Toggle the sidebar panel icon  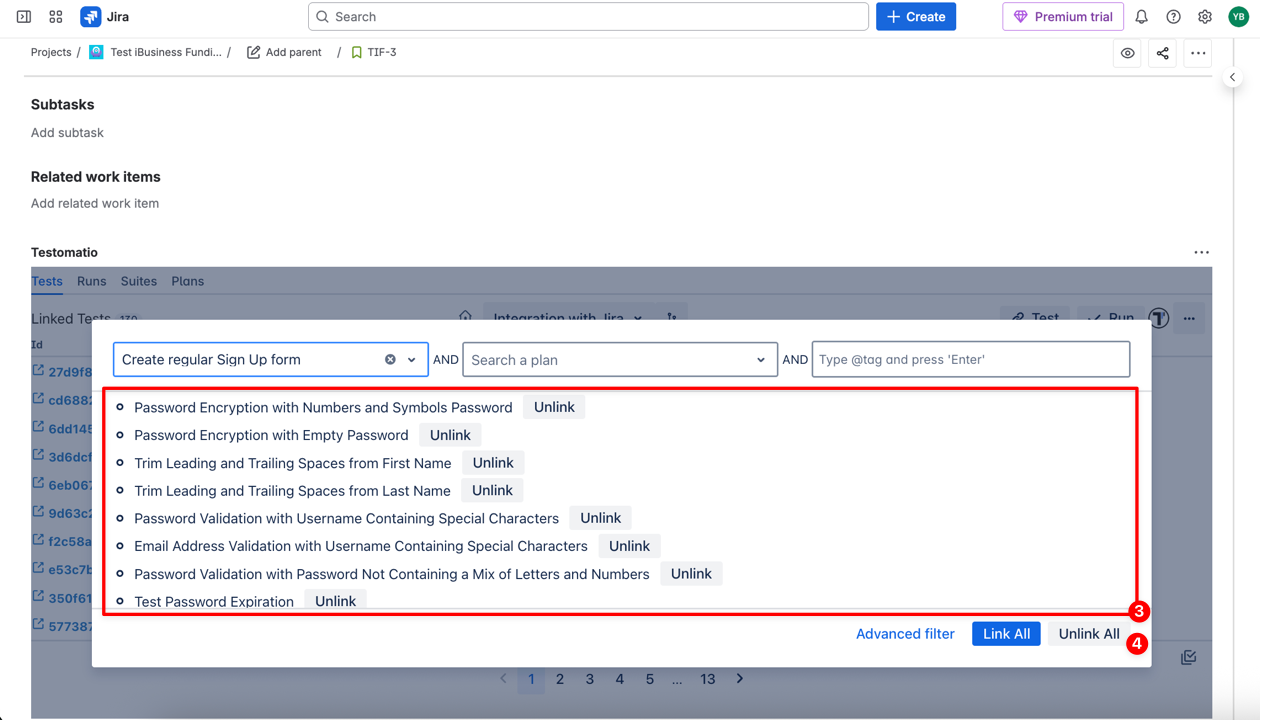coord(24,17)
